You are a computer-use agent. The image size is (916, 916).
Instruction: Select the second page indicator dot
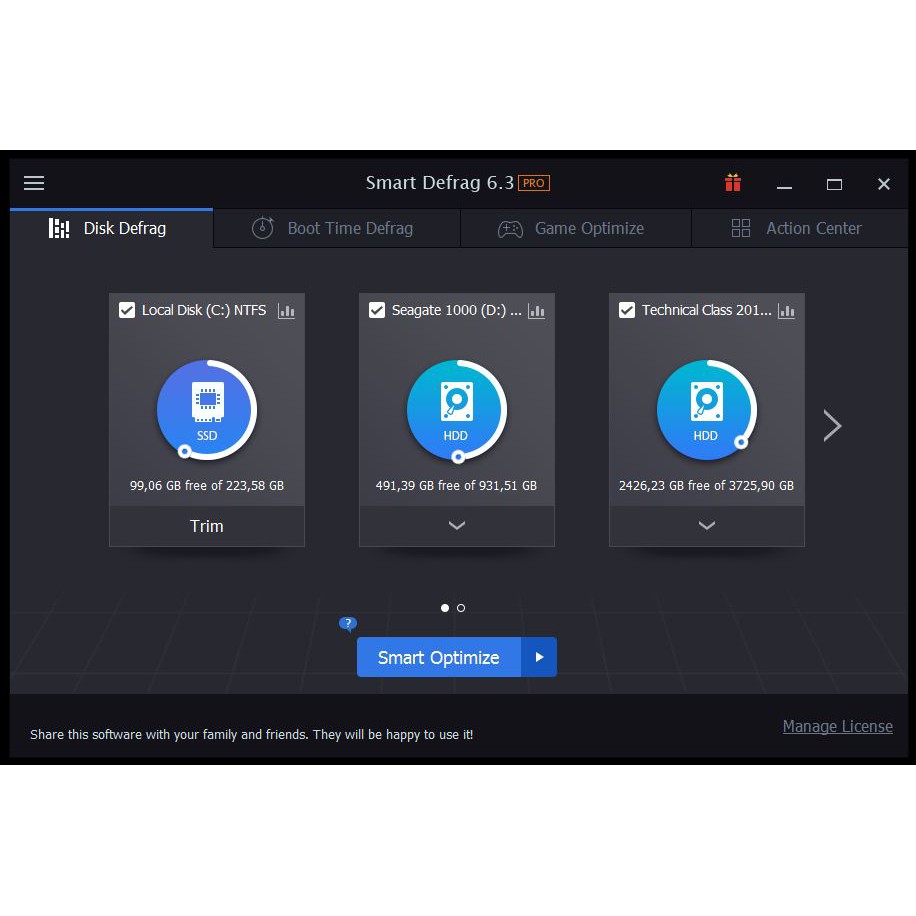click(461, 608)
